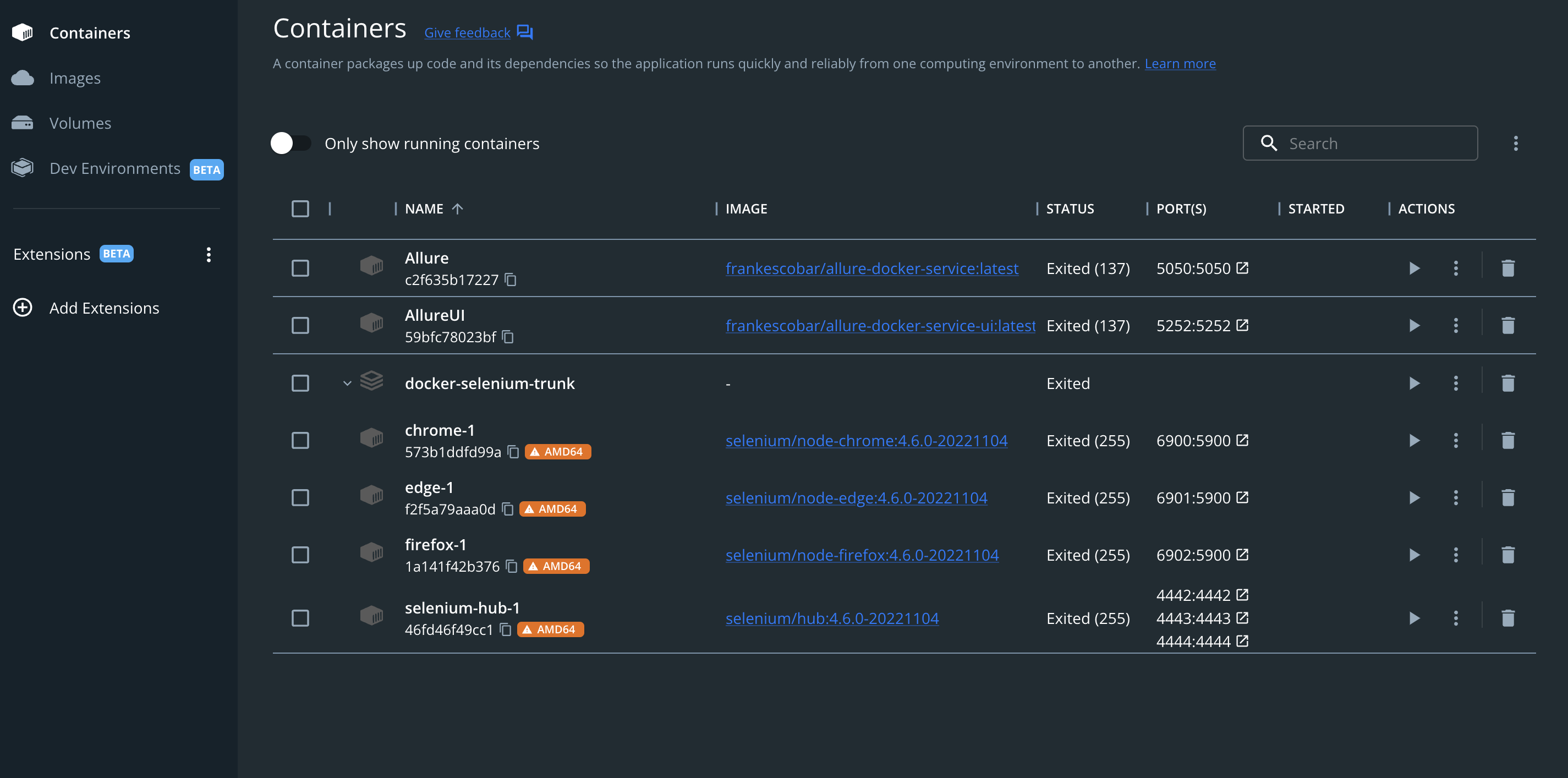Open port 5050:5050 in browser
The width and height of the screenshot is (1568, 778).
coord(1242,268)
